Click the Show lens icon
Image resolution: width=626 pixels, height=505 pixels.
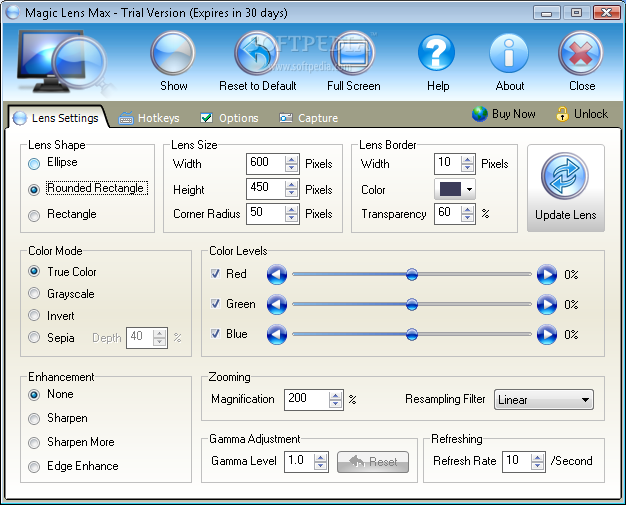click(173, 53)
